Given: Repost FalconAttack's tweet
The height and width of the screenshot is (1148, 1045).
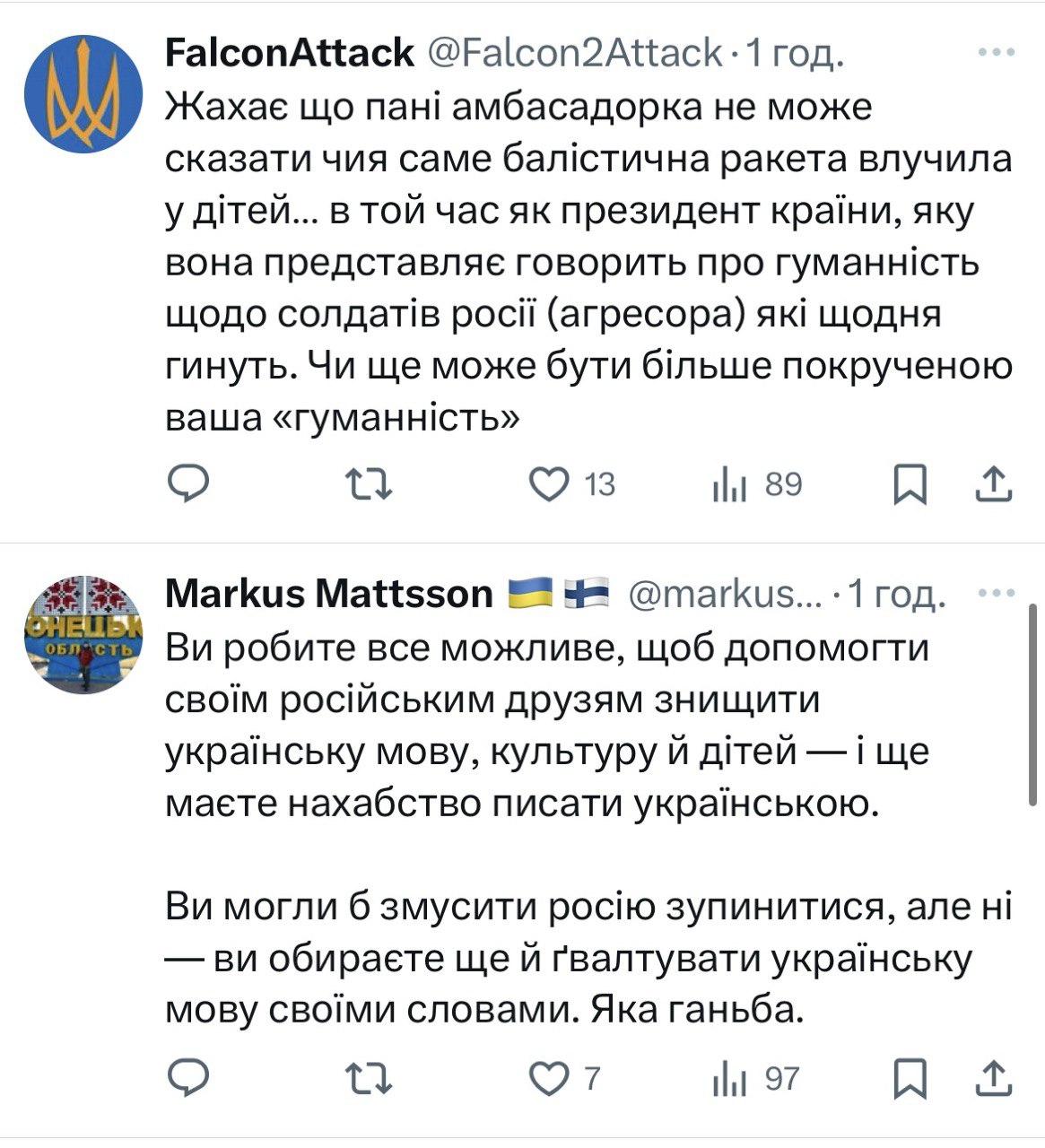Looking at the screenshot, I should tap(369, 485).
